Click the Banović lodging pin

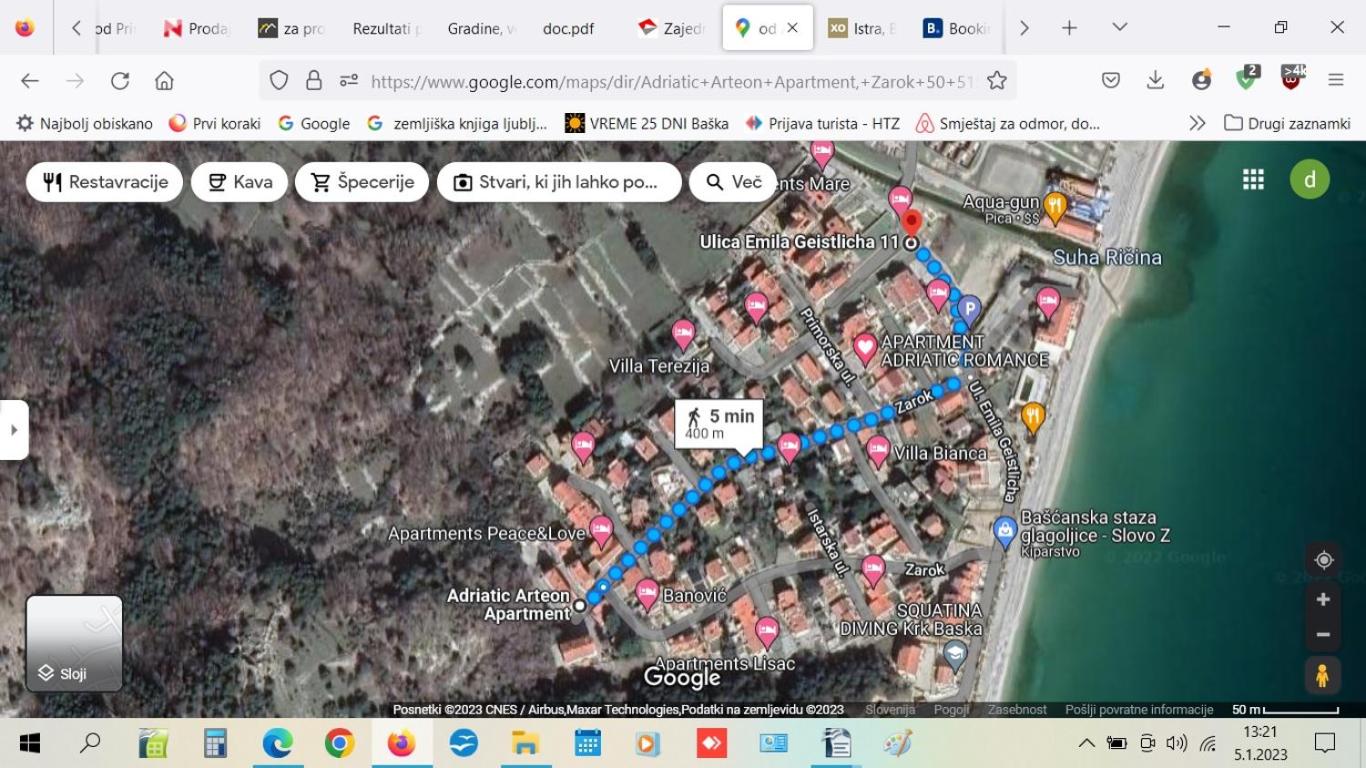click(647, 595)
